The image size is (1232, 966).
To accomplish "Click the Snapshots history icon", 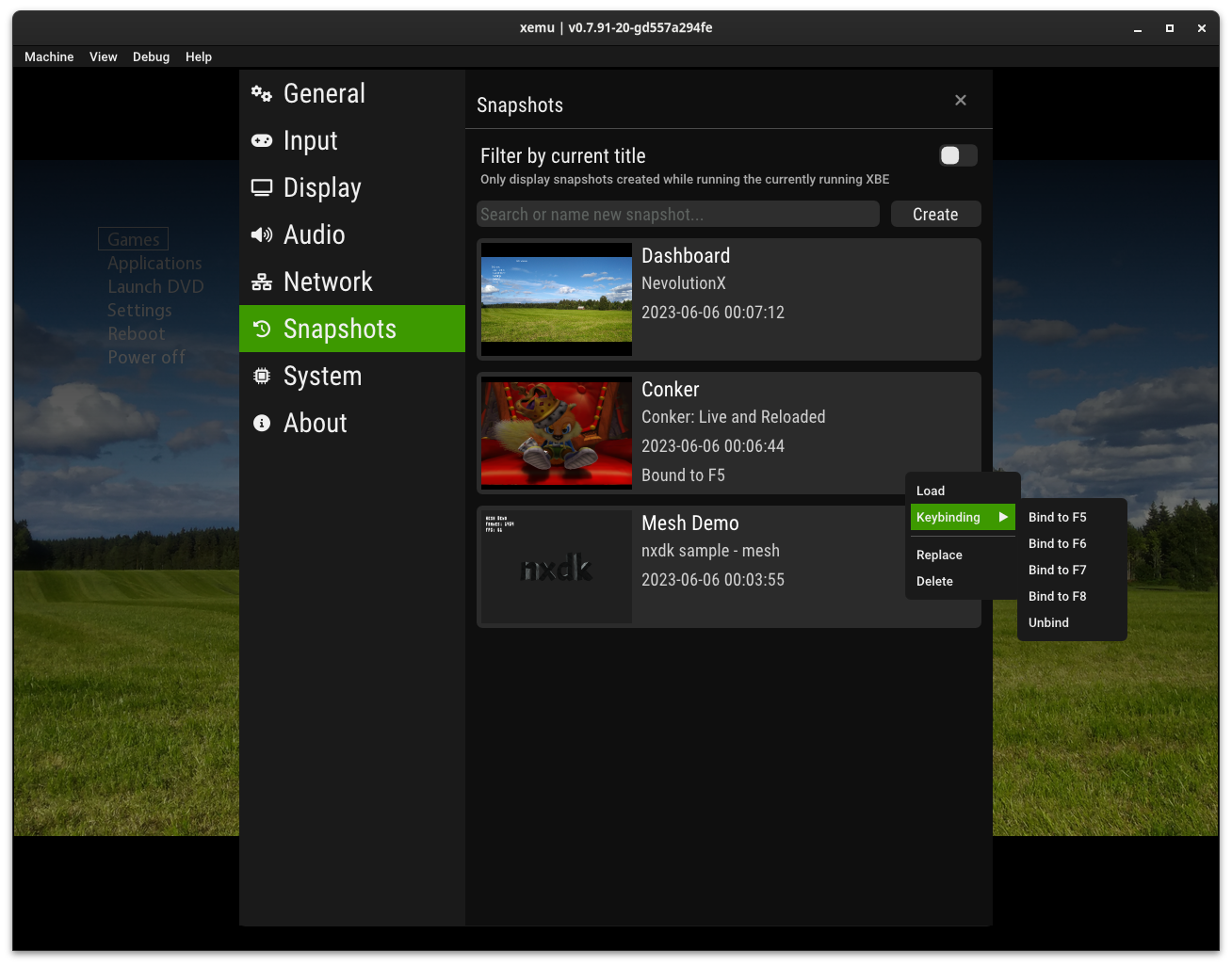I will [262, 329].
